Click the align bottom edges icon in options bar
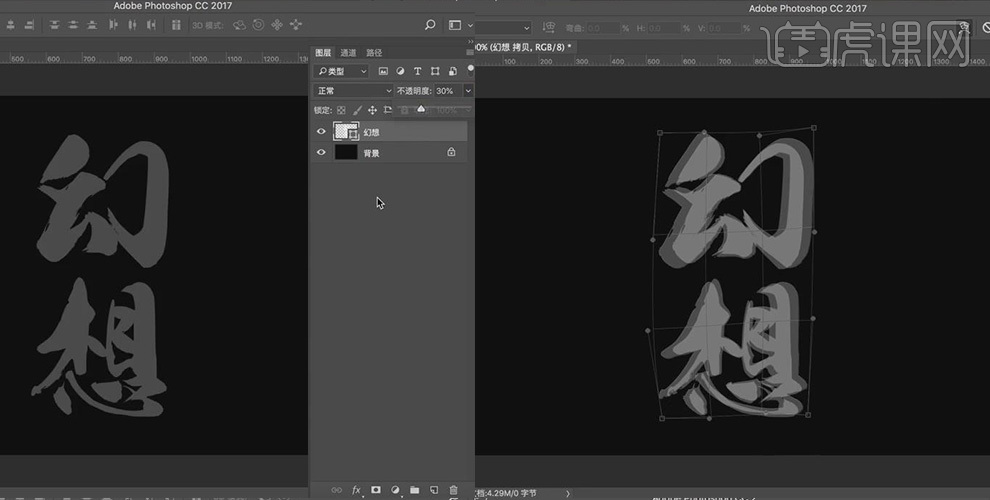990x500 pixels. [30, 25]
